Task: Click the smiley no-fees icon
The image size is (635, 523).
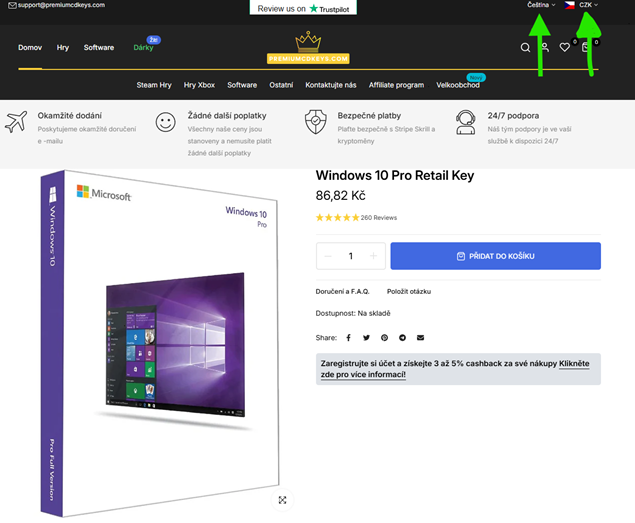Action: 166,122
